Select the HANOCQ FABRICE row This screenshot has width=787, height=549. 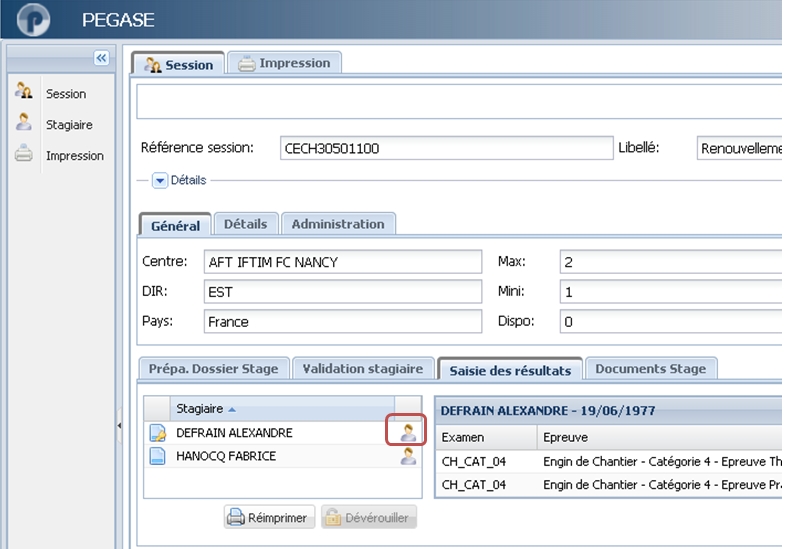pos(283,456)
